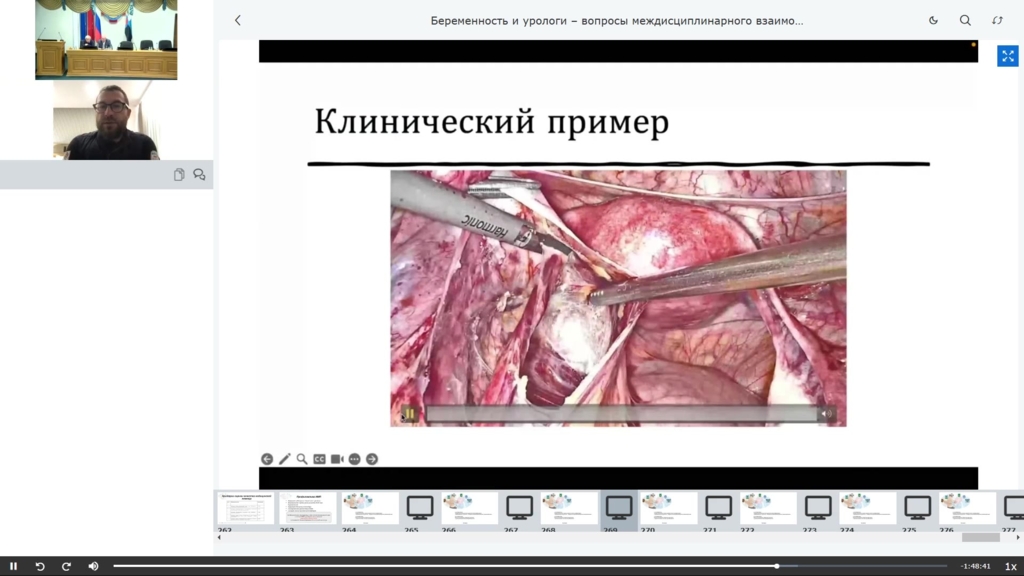Open the 1x playback speed selector
This screenshot has height=576, width=1024.
tap(1010, 566)
